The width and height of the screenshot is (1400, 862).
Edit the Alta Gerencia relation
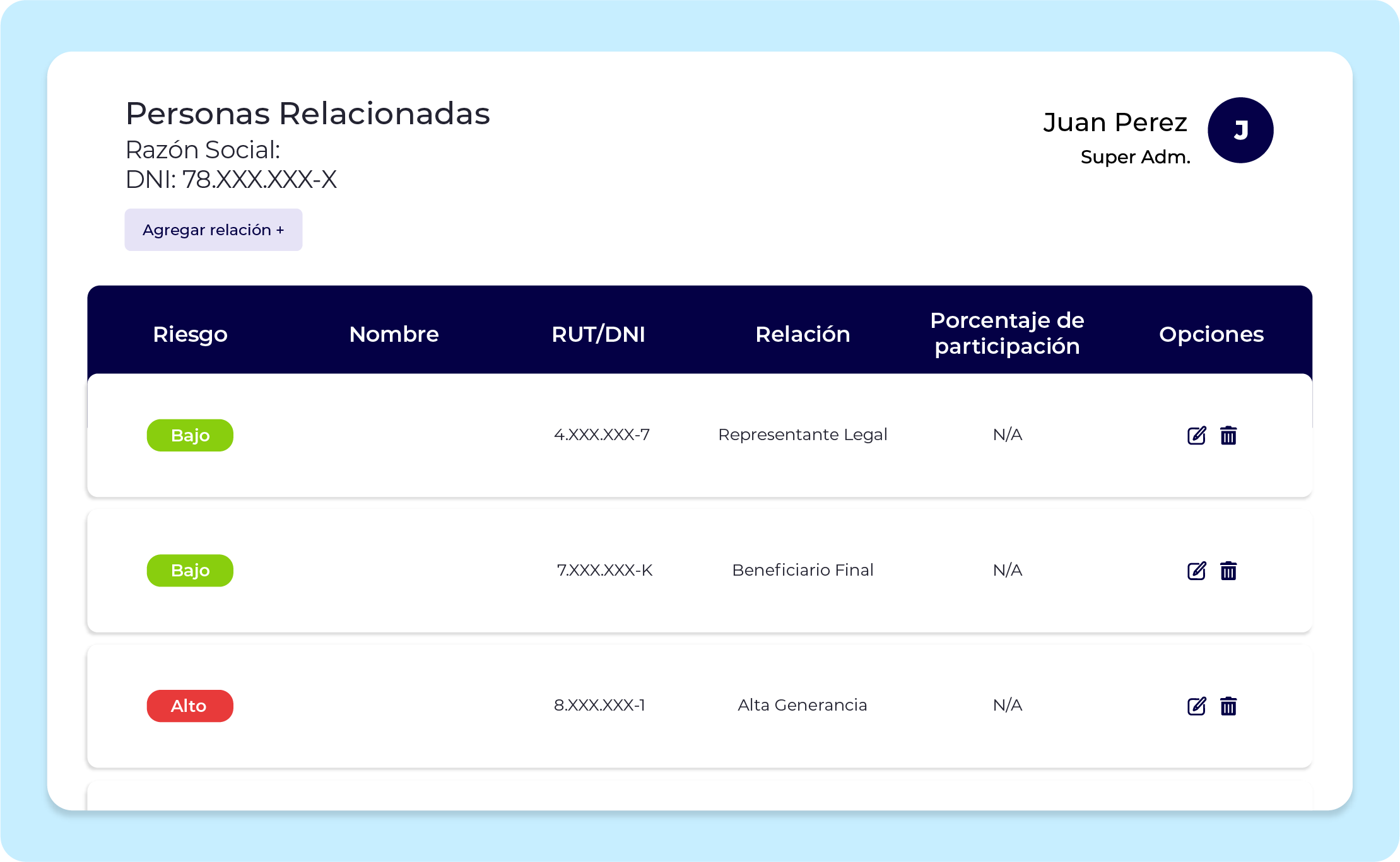(1196, 706)
